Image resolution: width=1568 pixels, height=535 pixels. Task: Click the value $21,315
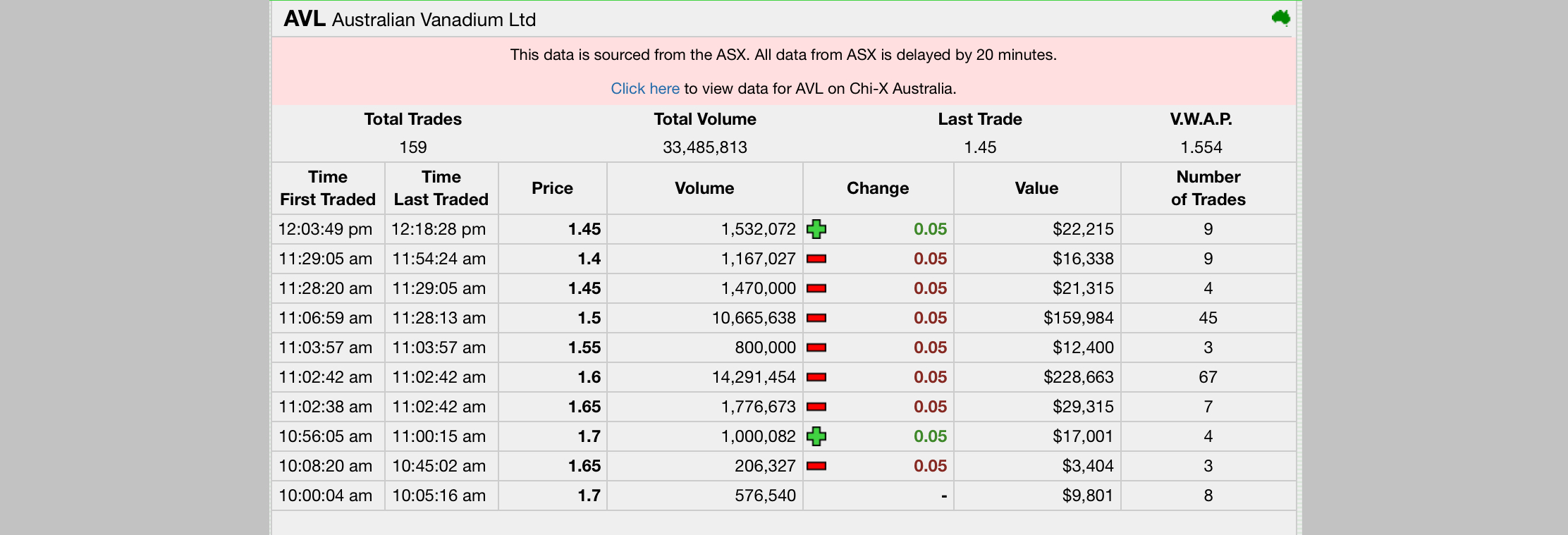pos(1083,288)
